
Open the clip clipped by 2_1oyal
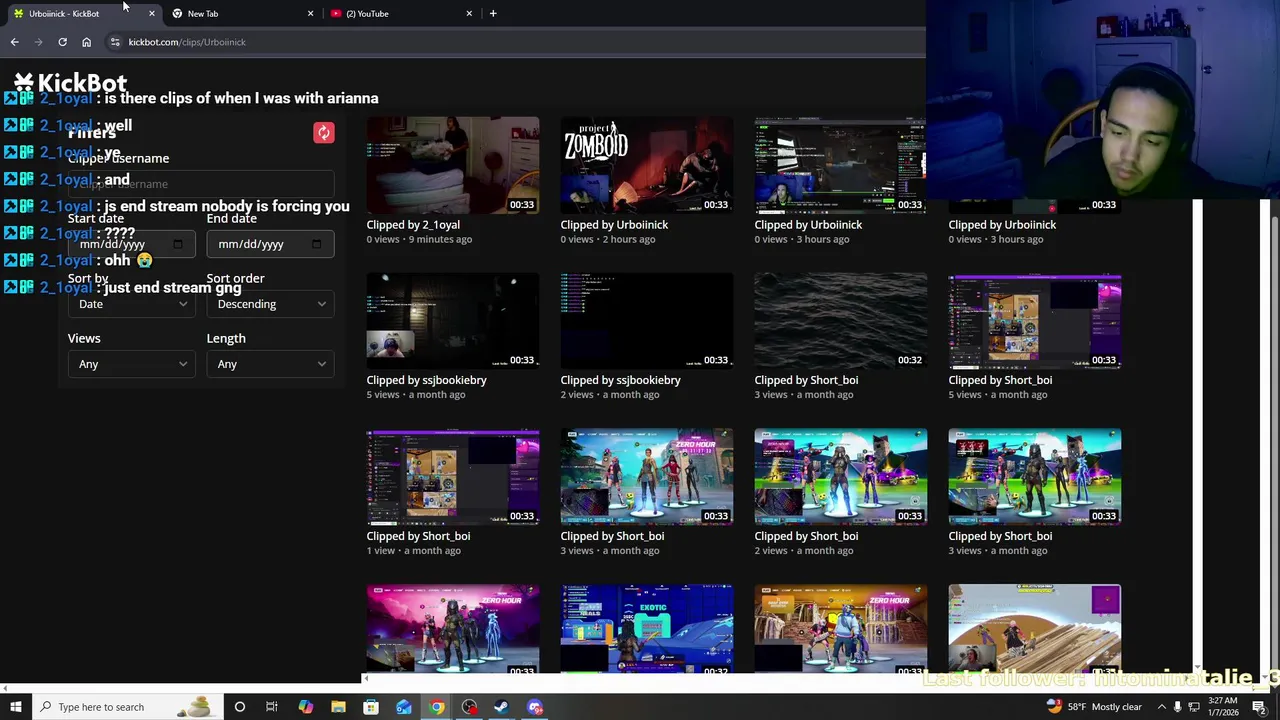point(453,165)
